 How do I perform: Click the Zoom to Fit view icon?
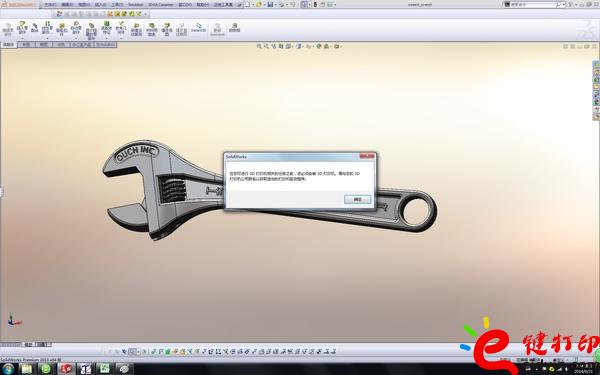click(259, 46)
